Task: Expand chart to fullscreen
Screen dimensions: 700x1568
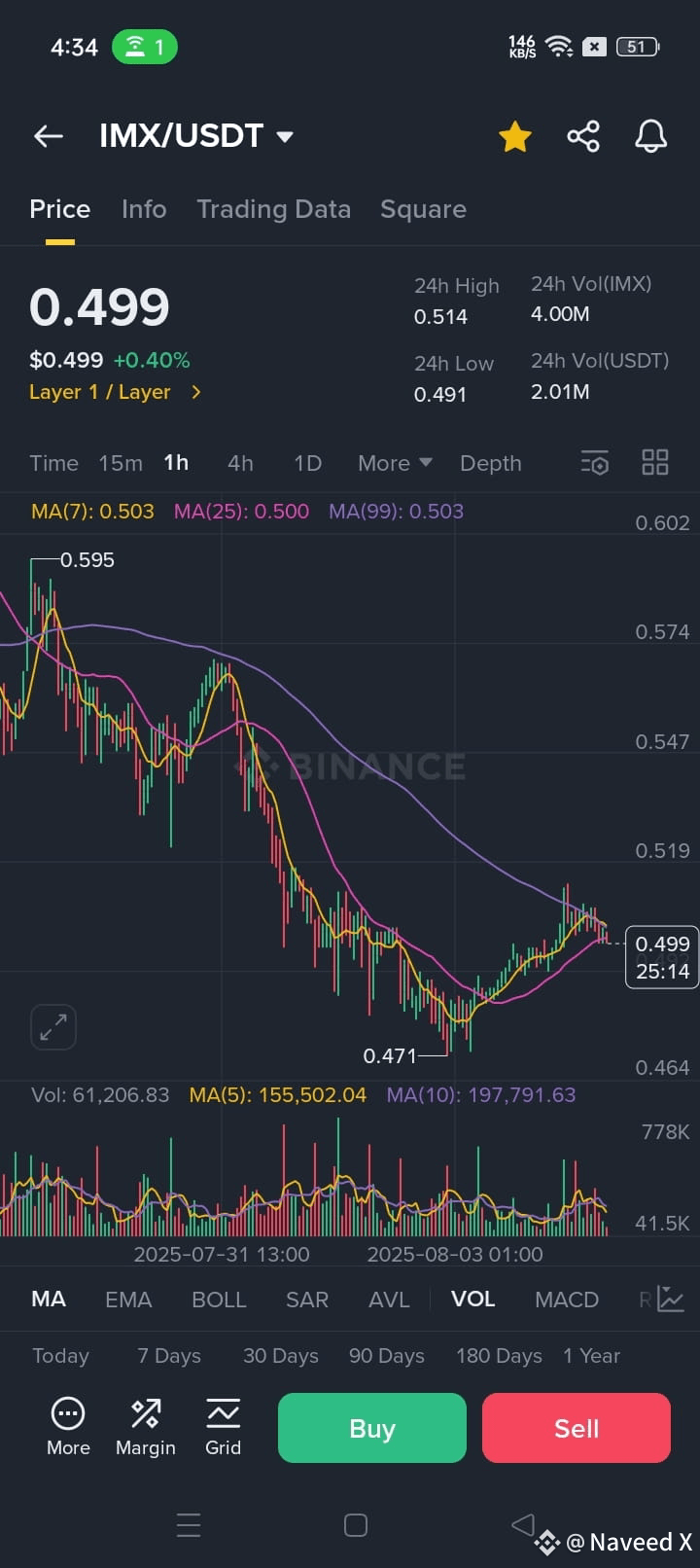Action: coord(53,1027)
